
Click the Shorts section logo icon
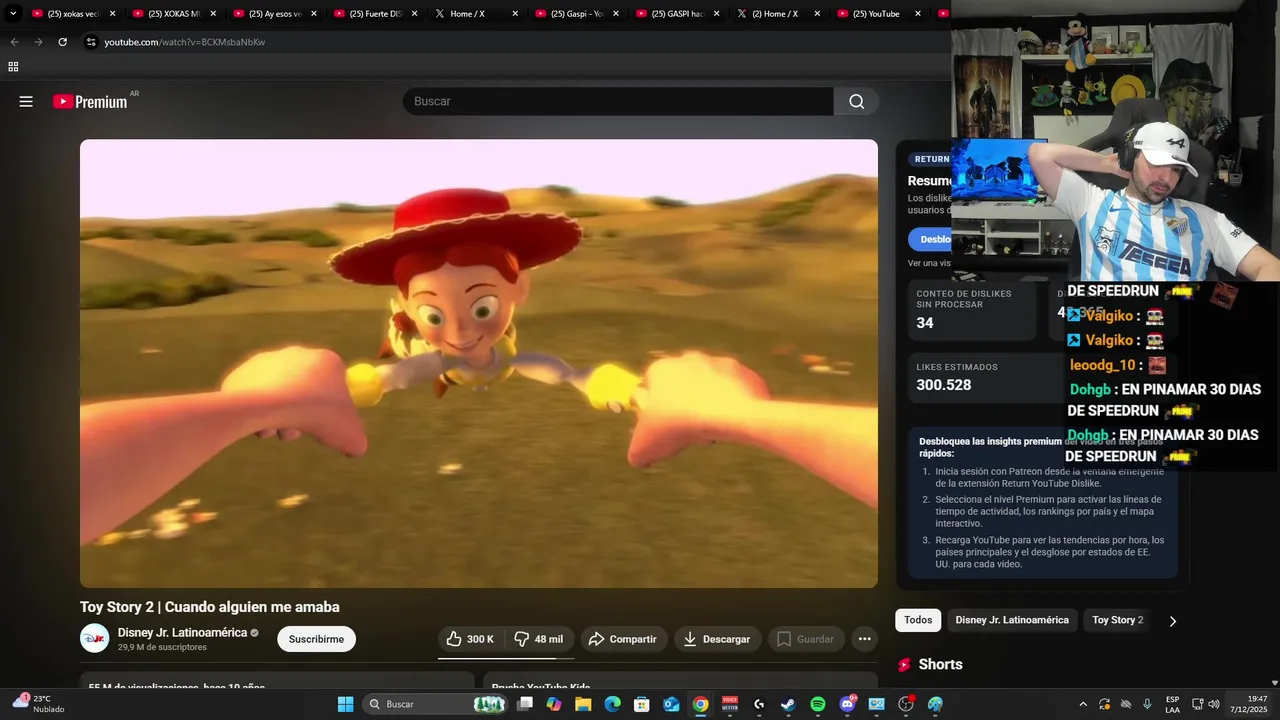click(904, 664)
